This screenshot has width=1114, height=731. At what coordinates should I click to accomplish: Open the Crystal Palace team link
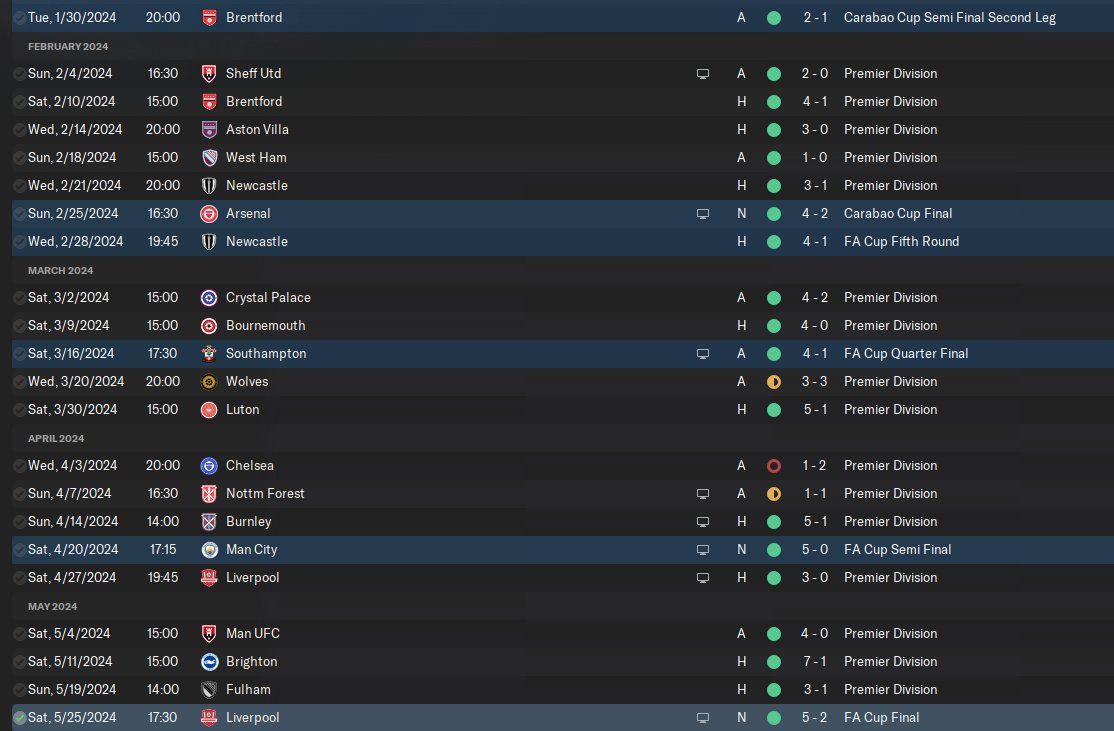tap(268, 298)
